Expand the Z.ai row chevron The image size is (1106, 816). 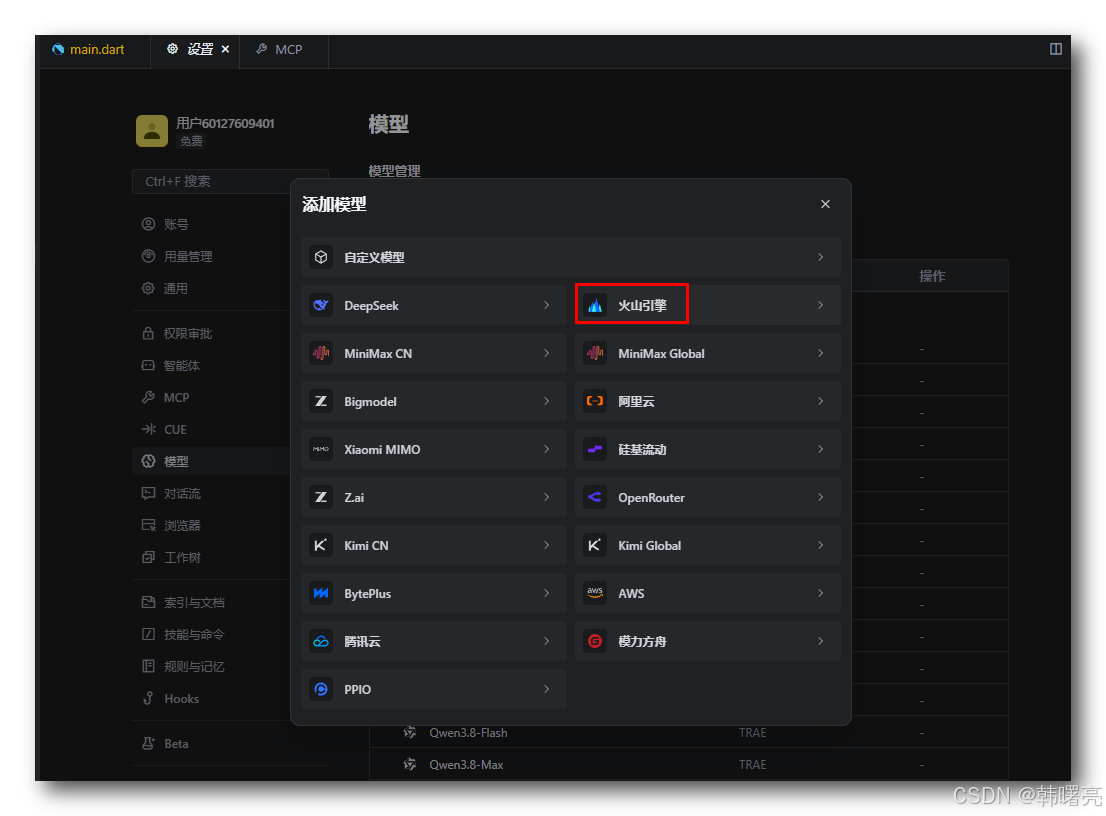(547, 497)
